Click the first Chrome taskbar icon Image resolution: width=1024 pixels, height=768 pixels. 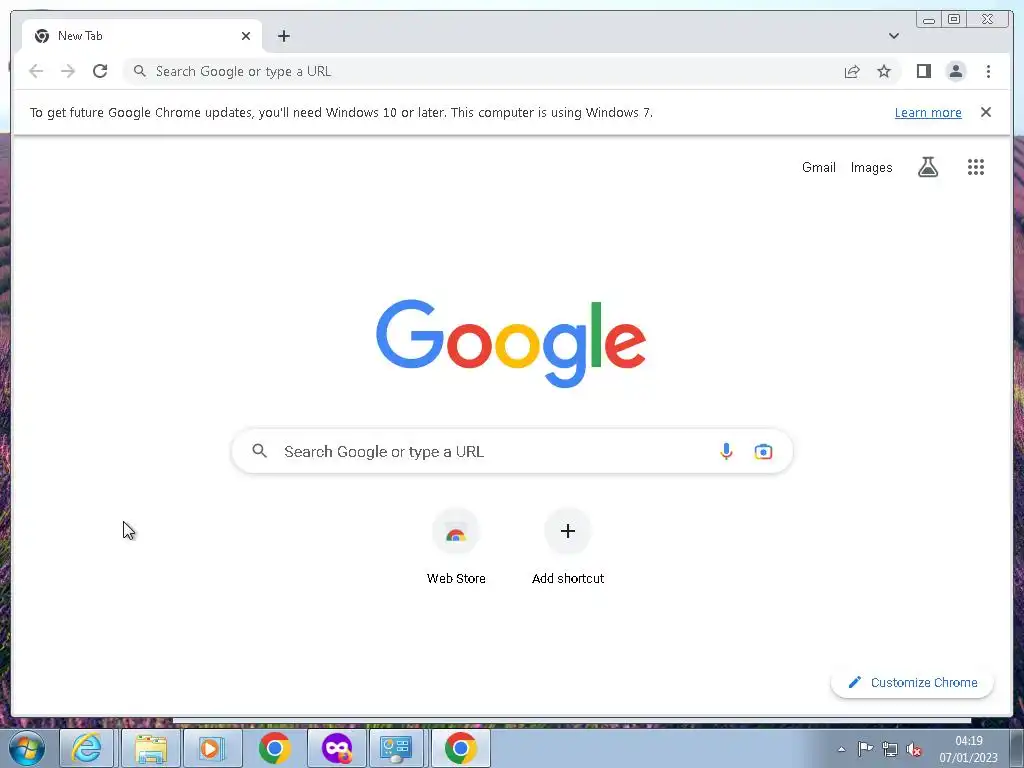click(274, 748)
